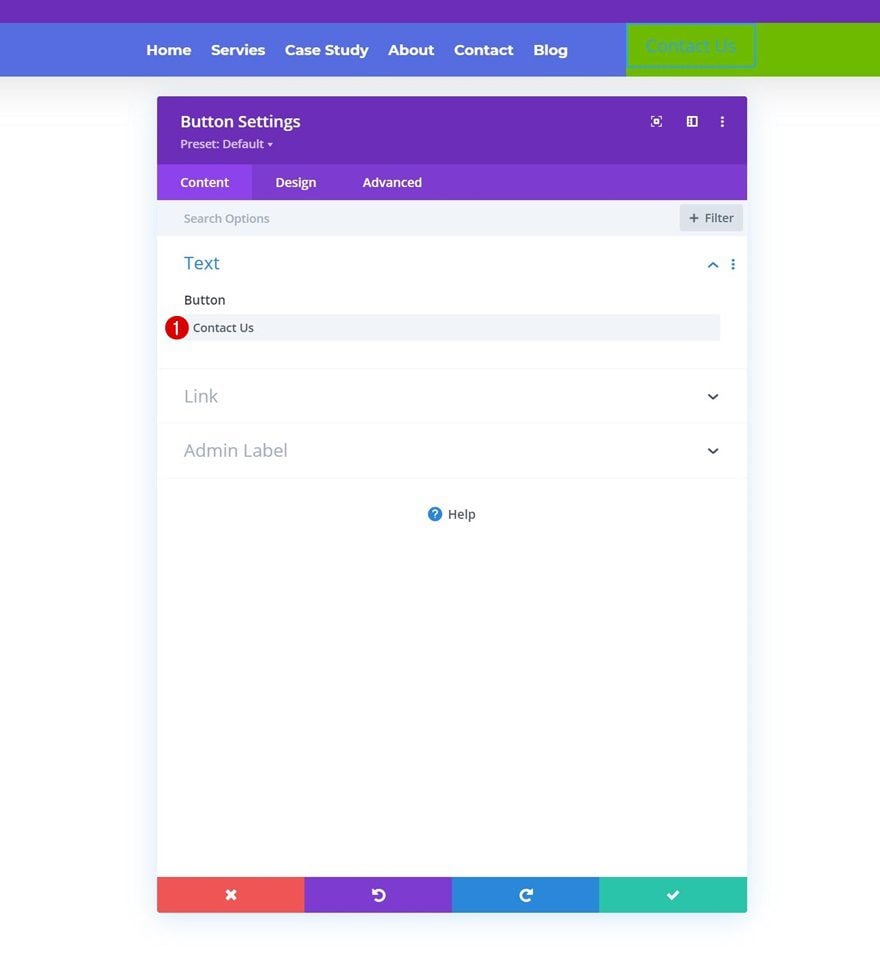Expand the Admin Label section

(x=452, y=451)
